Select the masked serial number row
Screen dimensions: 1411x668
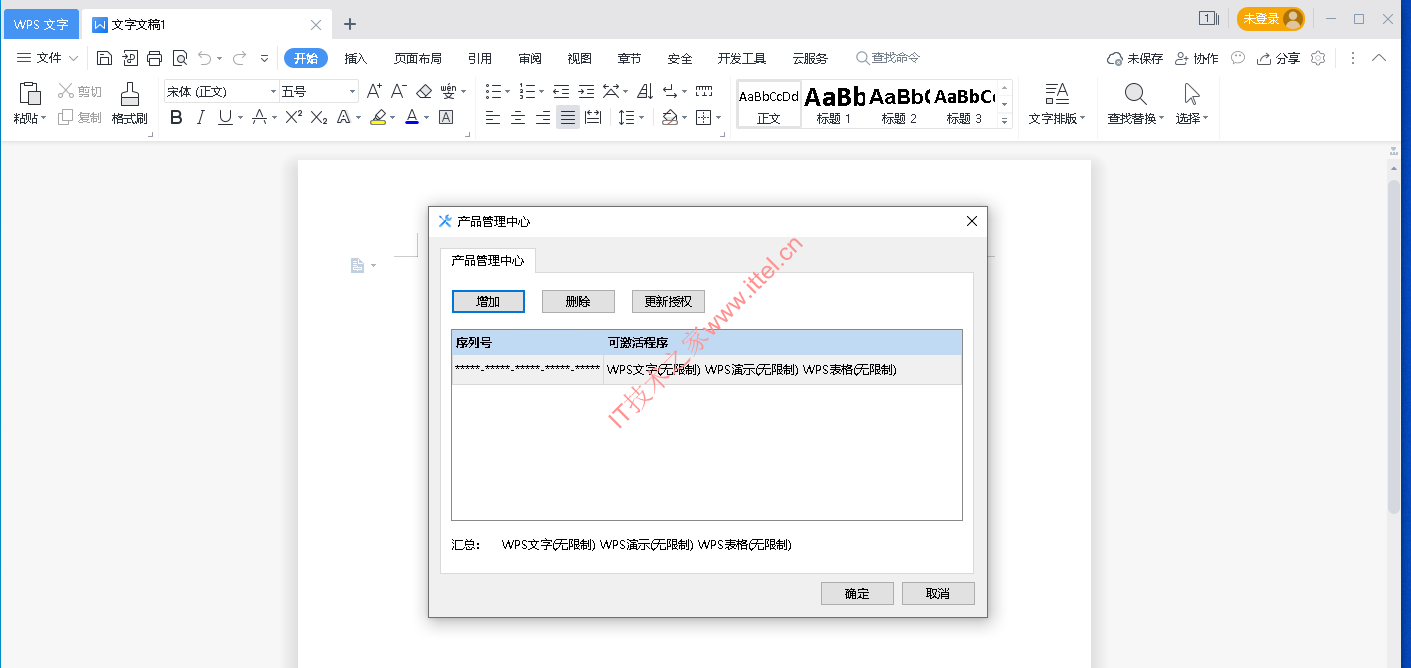tap(707, 369)
